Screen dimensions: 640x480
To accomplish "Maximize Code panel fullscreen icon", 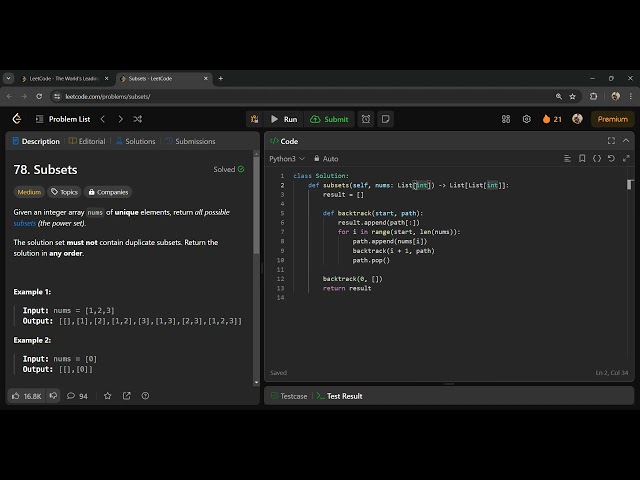I will point(611,141).
